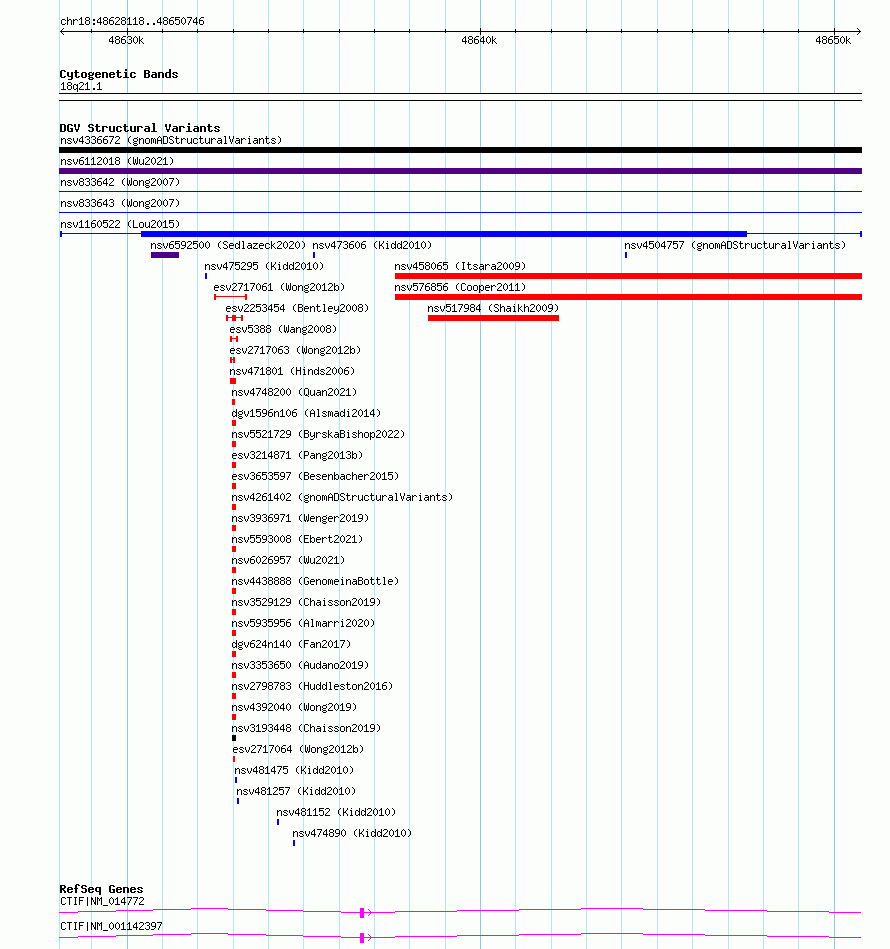Viewport: 890px width, 949px height.
Task: Click the nsv1160522 (Lou2015) label
Action: coord(120,224)
